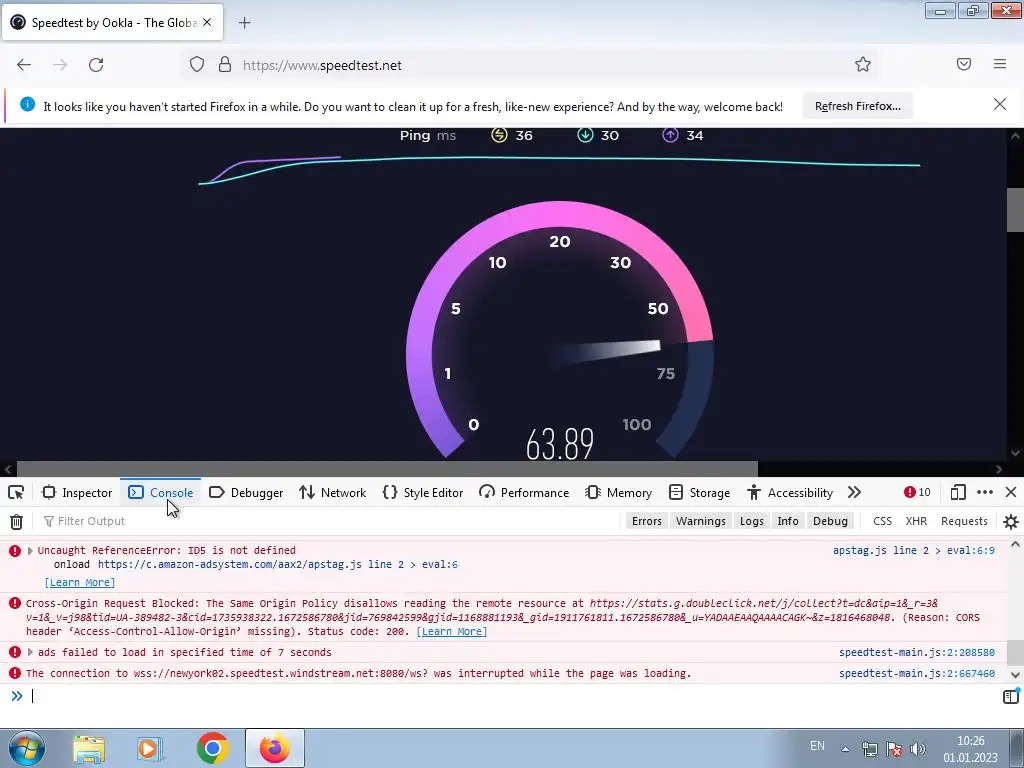Expand the ads failed to load message

(x=30, y=652)
